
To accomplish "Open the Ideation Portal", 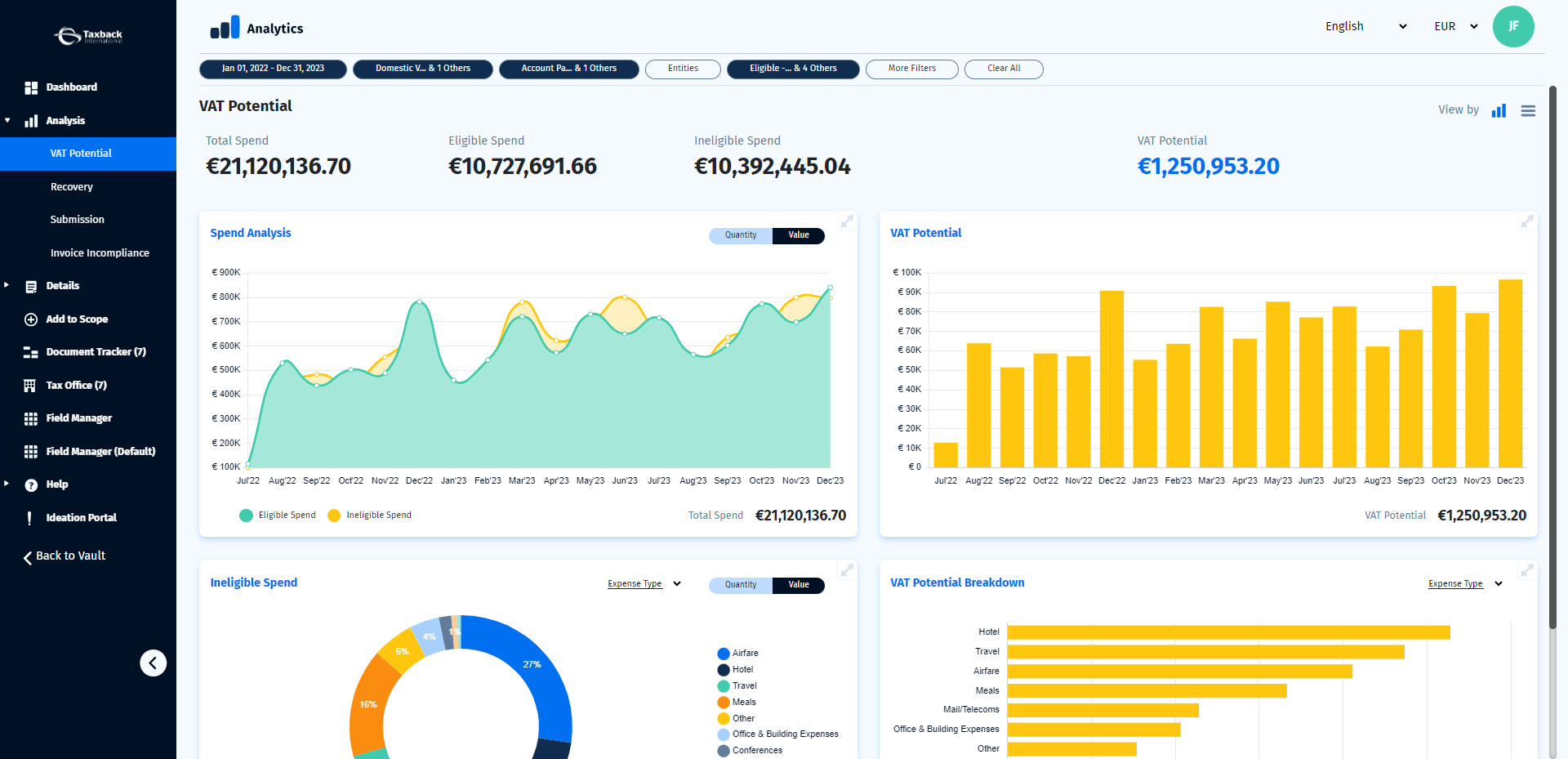I will pos(82,518).
